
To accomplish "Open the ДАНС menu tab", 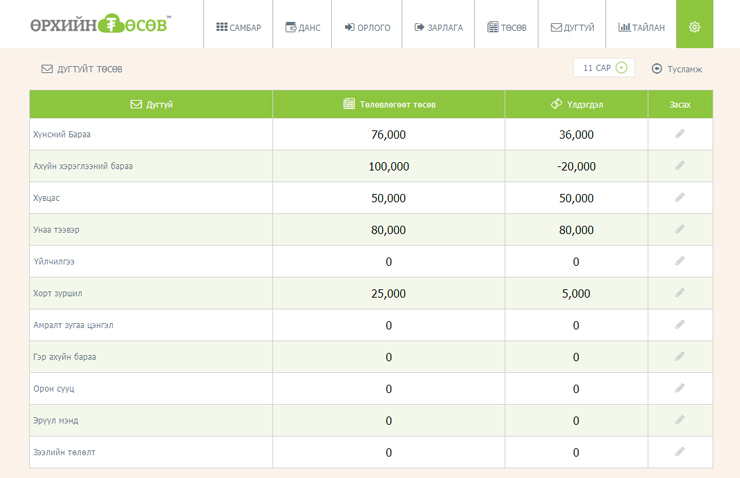I will [303, 27].
